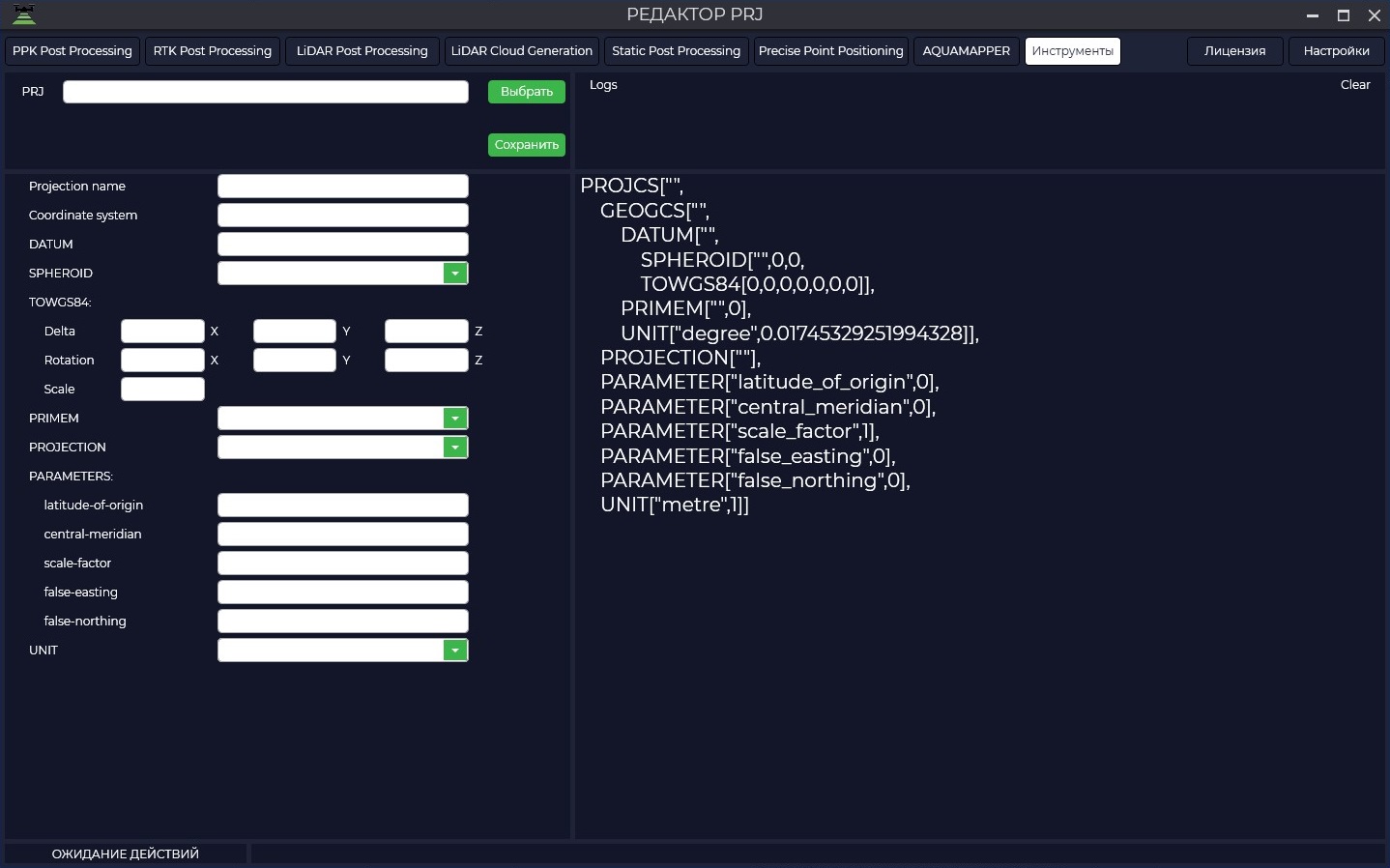Focus the central-meridian field
Screen dimensions: 1390x868
tap(343, 535)
